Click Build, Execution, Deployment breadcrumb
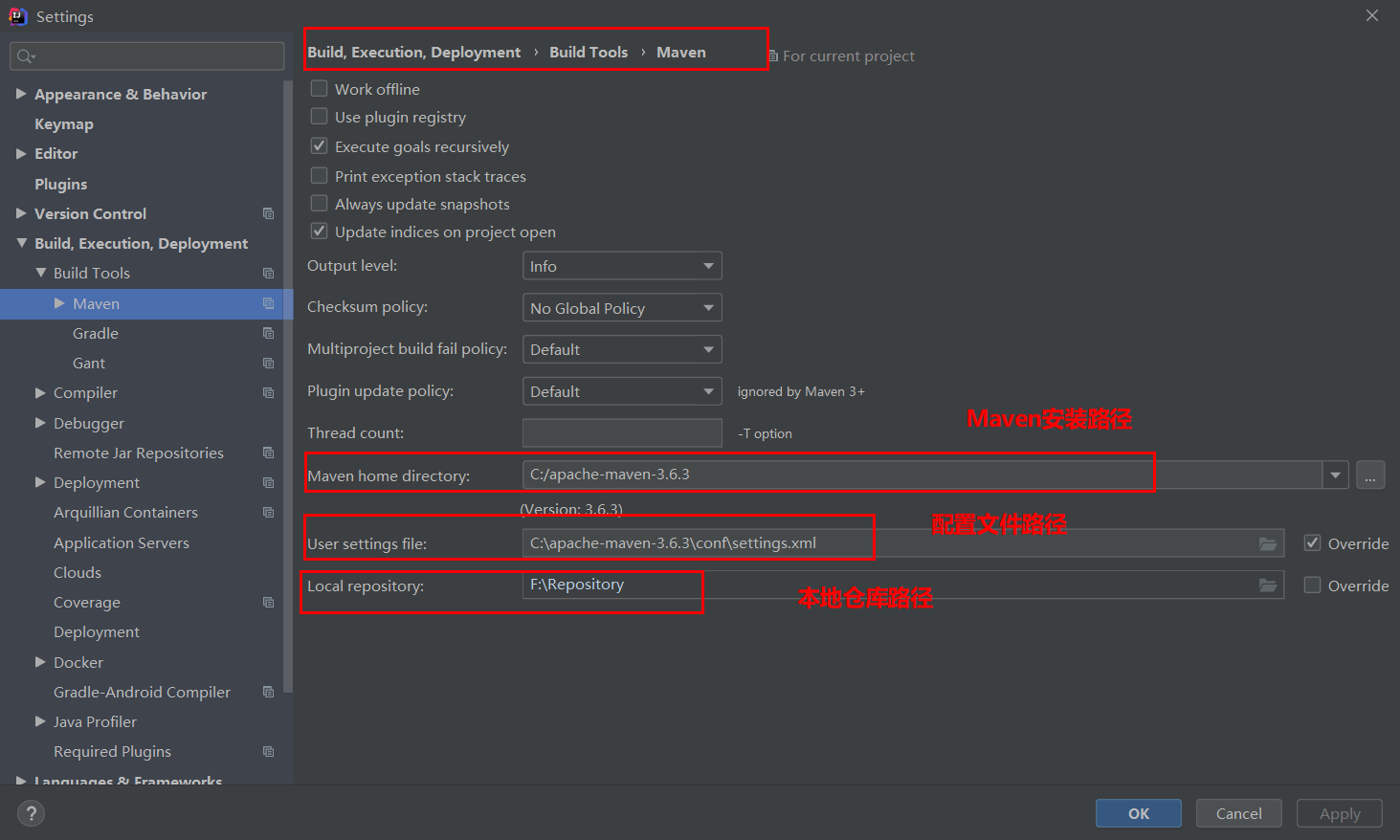This screenshot has height=840, width=1400. coord(414,52)
